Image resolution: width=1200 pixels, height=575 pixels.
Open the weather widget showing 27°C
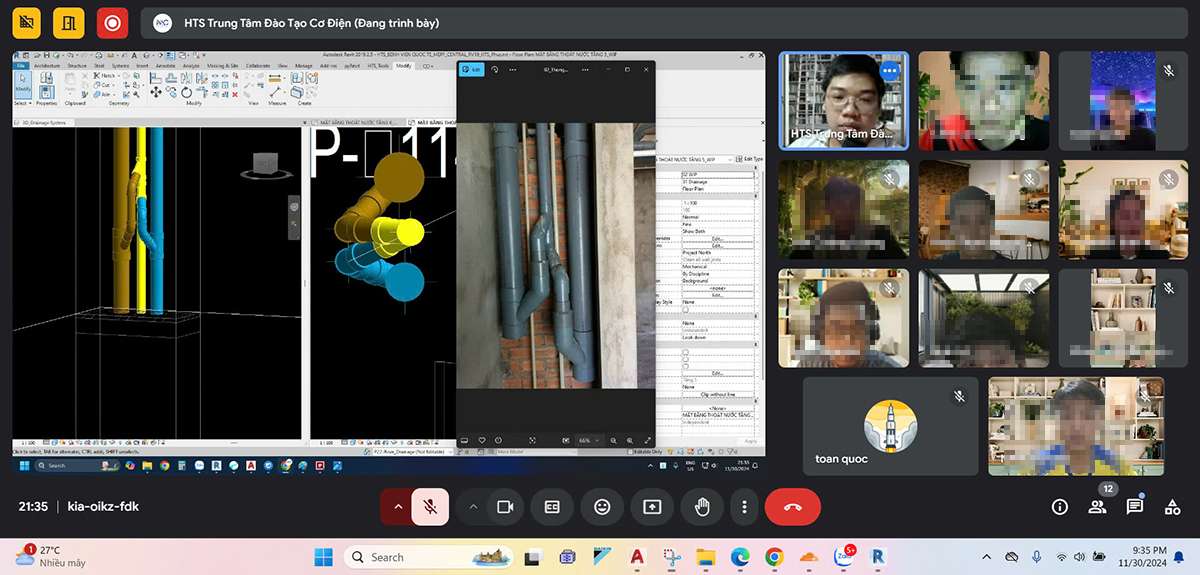click(x=50, y=557)
